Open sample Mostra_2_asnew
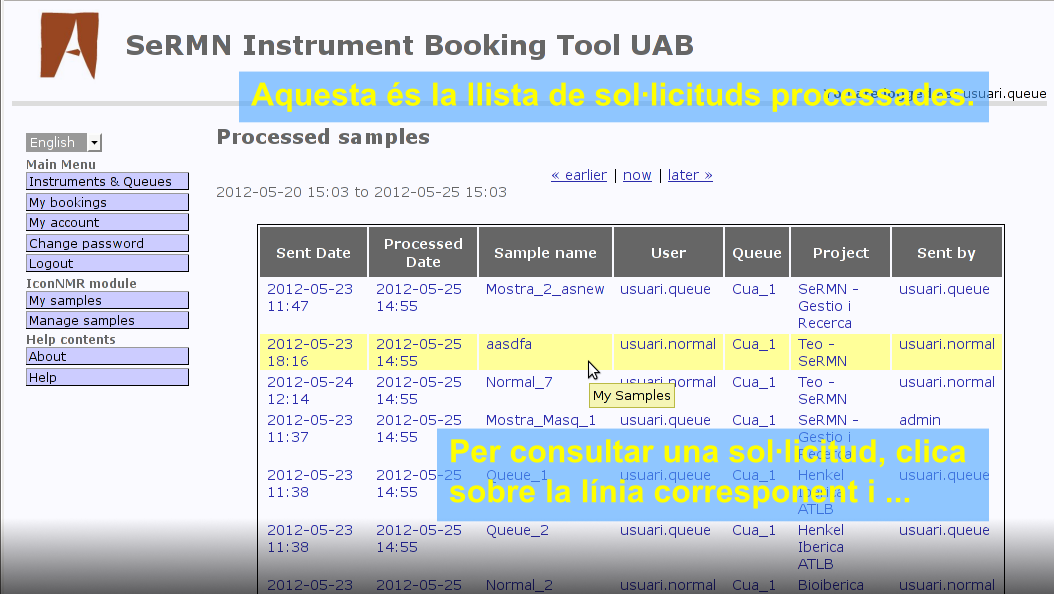This screenshot has height=594, width=1054. tap(545, 290)
